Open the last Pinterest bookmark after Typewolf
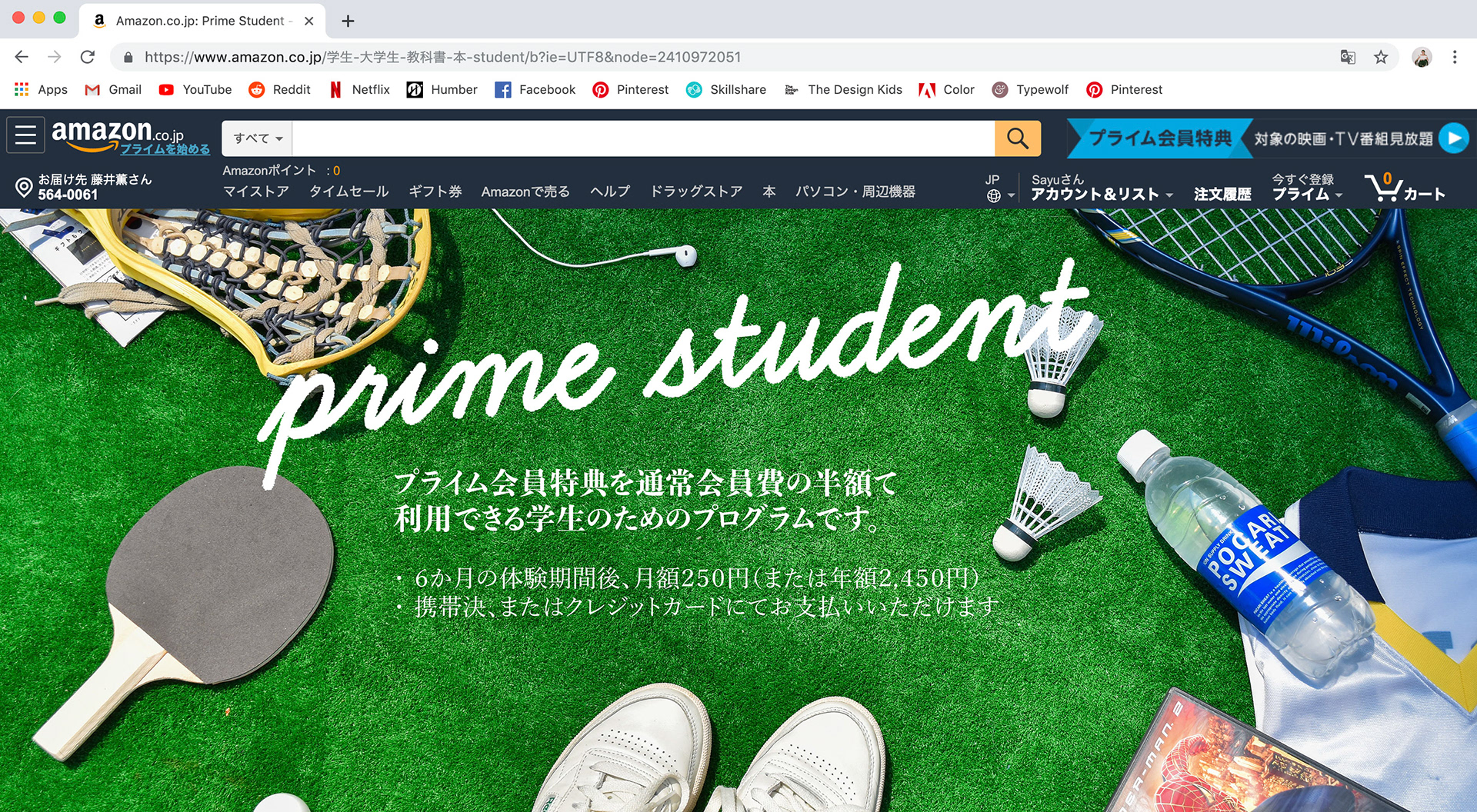1477x812 pixels. [x=1125, y=89]
